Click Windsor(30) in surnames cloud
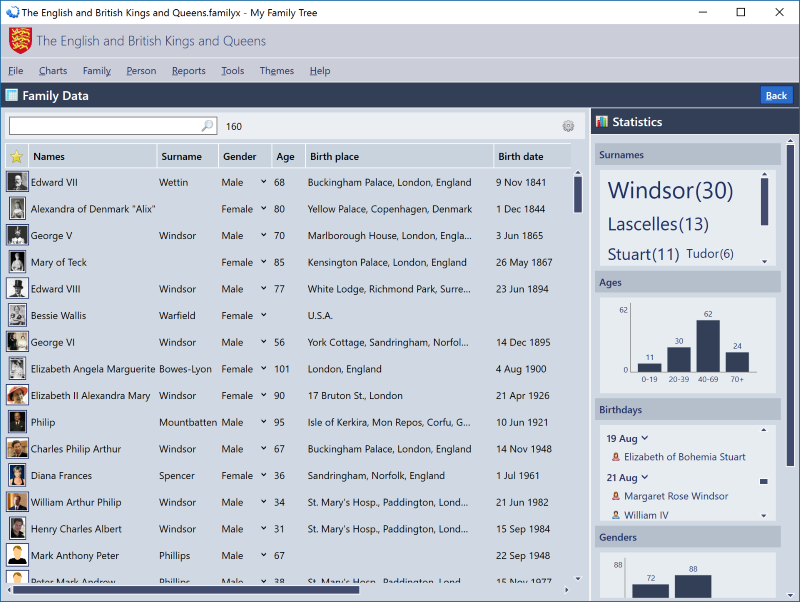Viewport: 800px width, 602px height. [x=670, y=191]
